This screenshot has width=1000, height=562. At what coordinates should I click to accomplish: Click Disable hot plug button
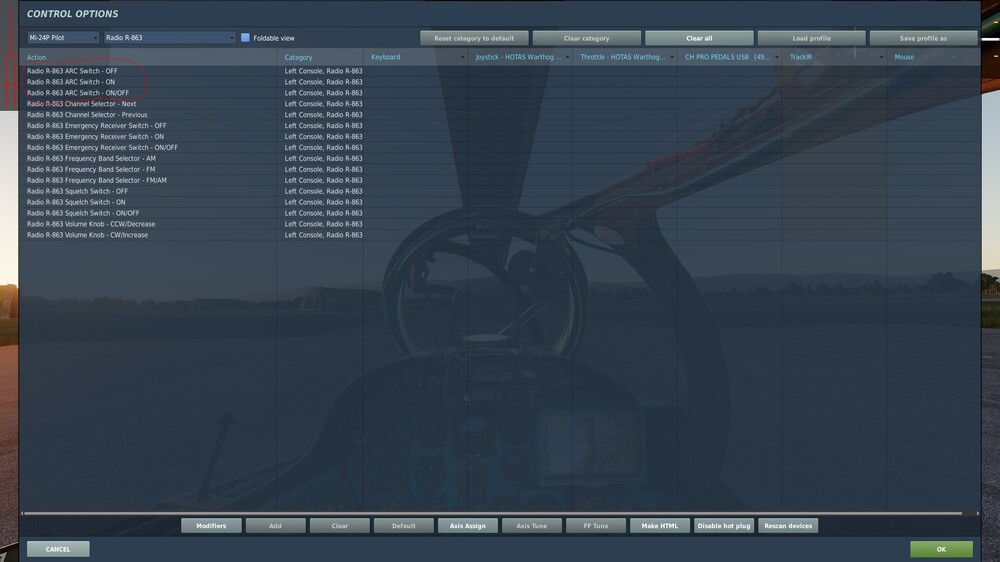tap(724, 526)
